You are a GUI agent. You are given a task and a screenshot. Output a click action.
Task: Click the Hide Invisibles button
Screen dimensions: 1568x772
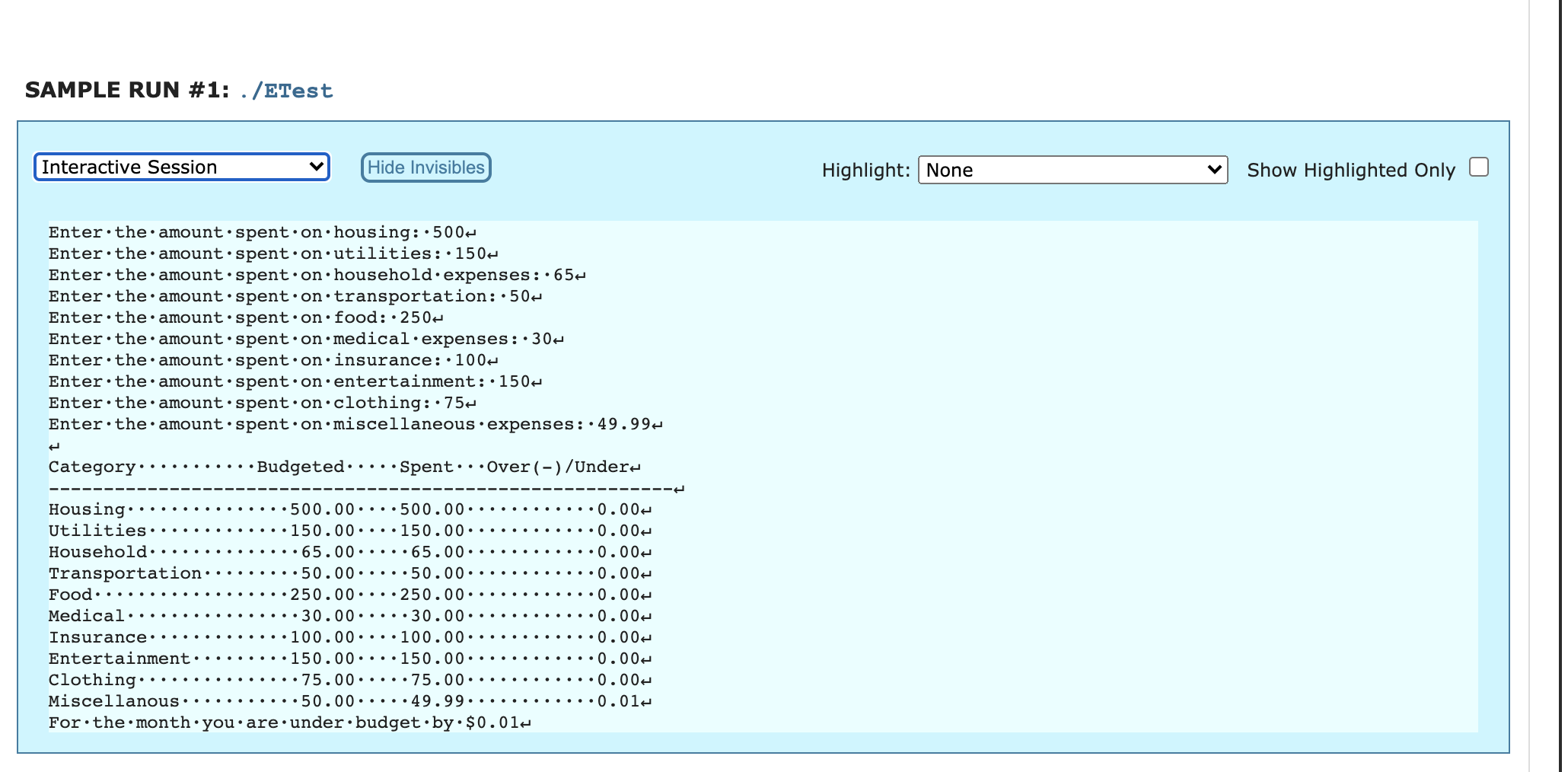425,167
